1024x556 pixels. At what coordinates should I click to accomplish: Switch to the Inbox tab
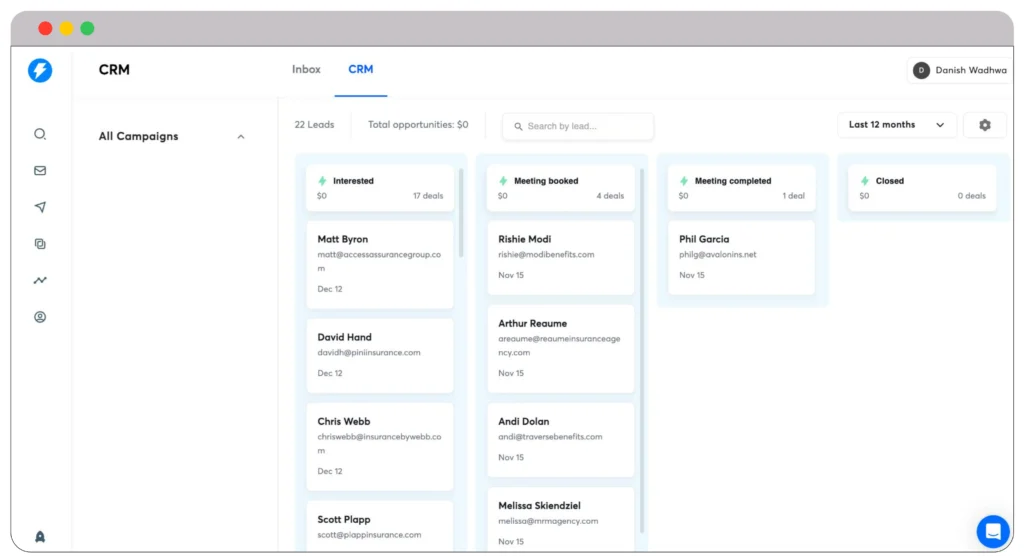point(306,69)
